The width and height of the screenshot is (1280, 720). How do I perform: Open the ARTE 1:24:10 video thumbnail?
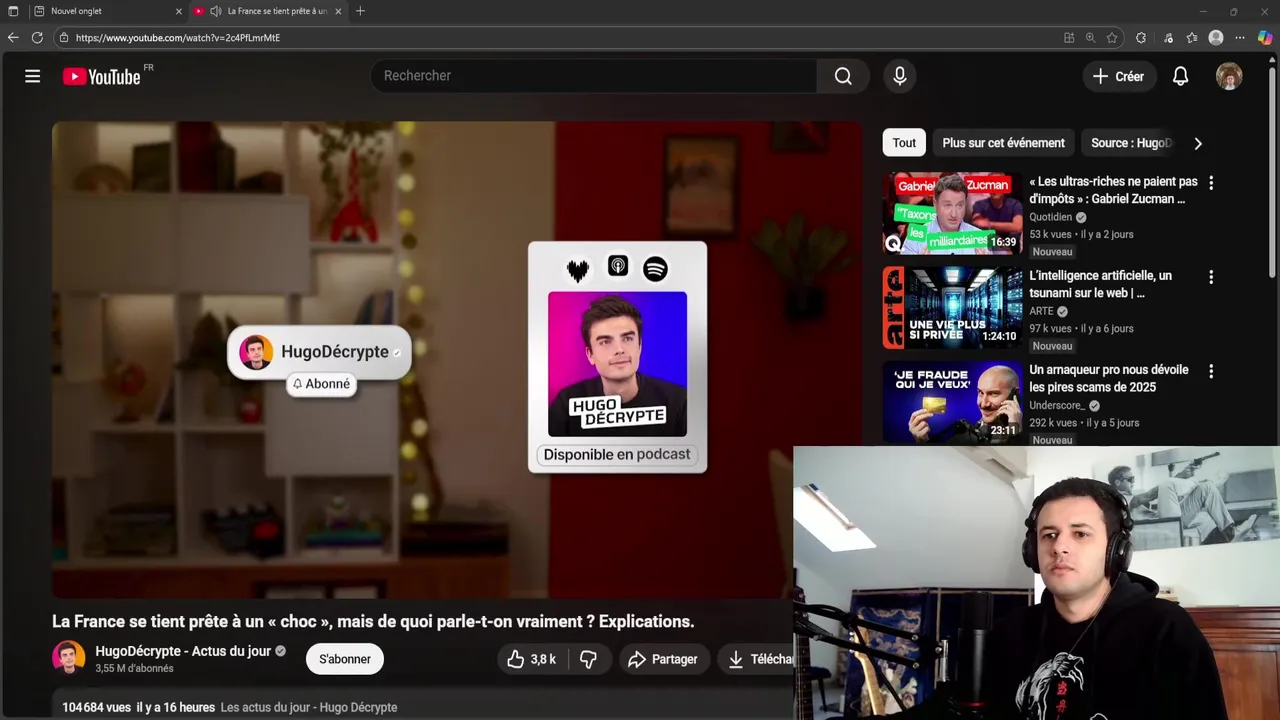coord(952,307)
